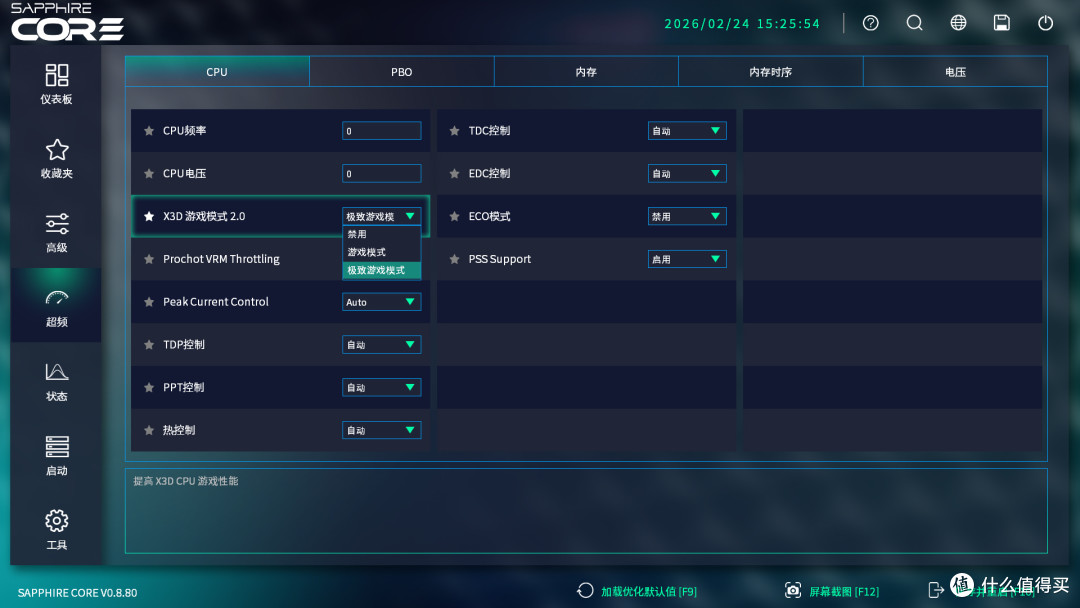The width and height of the screenshot is (1080, 608).
Task: Favorite the 热控制 row star
Action: coord(149,430)
